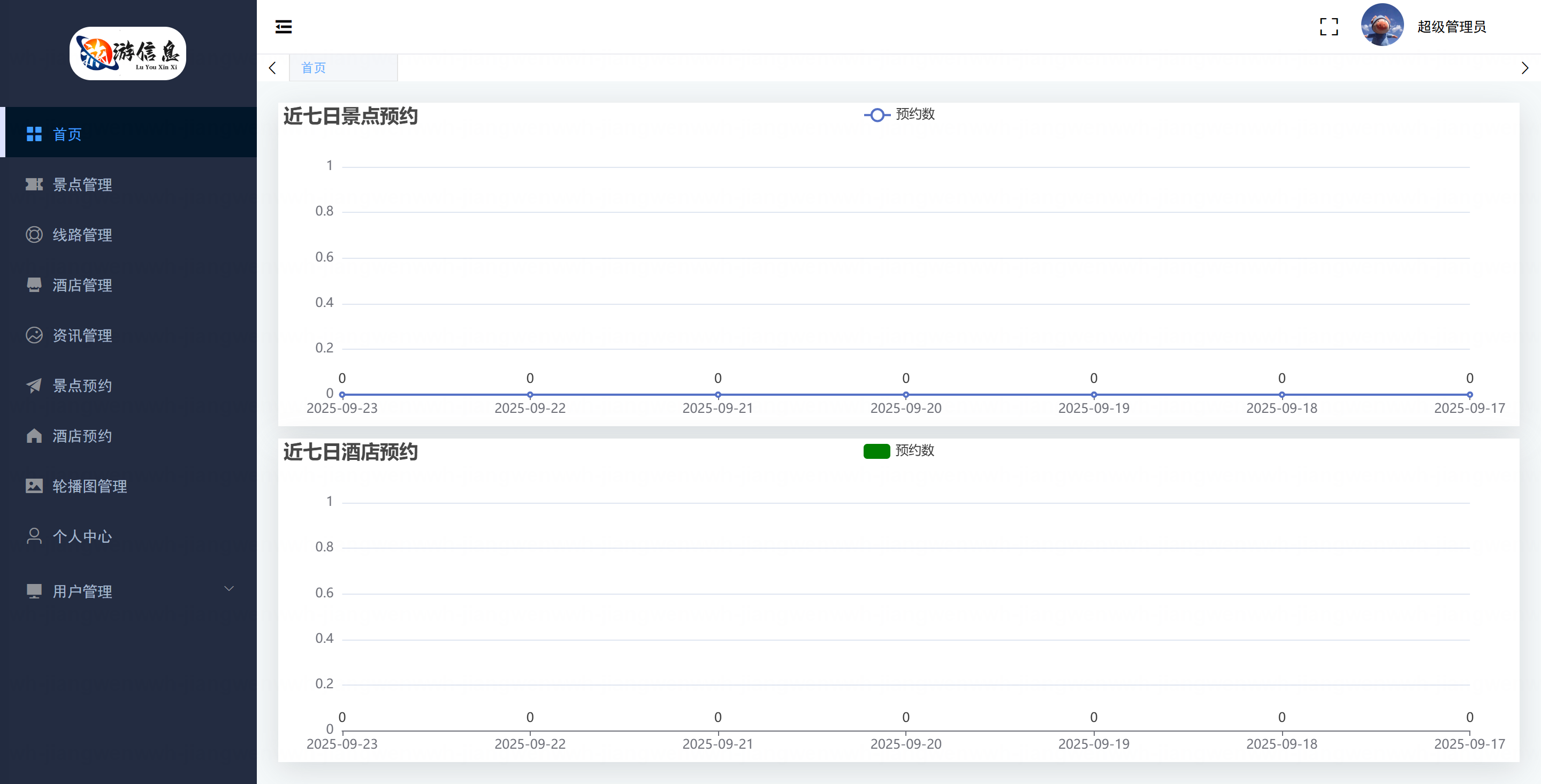This screenshot has height=784, width=1541.
Task: Click the 景点预约 paper plane icon
Action: pyautogui.click(x=34, y=385)
